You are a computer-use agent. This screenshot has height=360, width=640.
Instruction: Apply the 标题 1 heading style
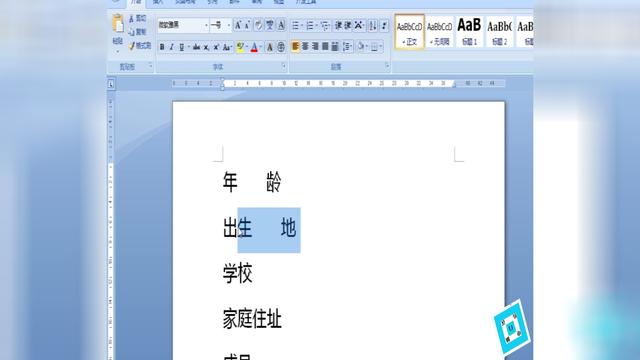click(469, 32)
